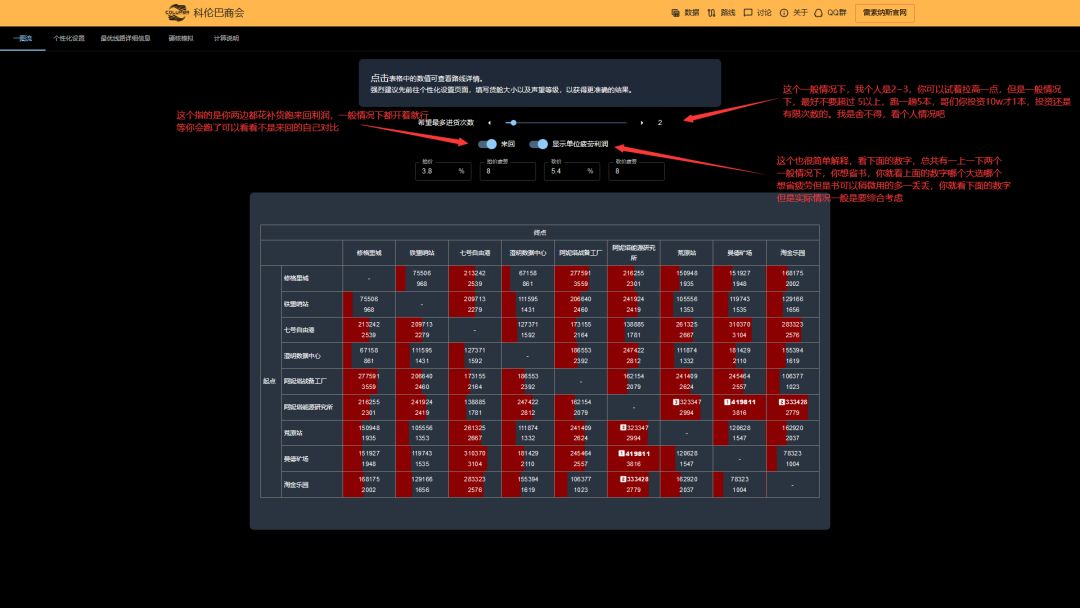This screenshot has height=608, width=1080.
Task: Switch to the 一图流 tab
Action: tap(23, 39)
